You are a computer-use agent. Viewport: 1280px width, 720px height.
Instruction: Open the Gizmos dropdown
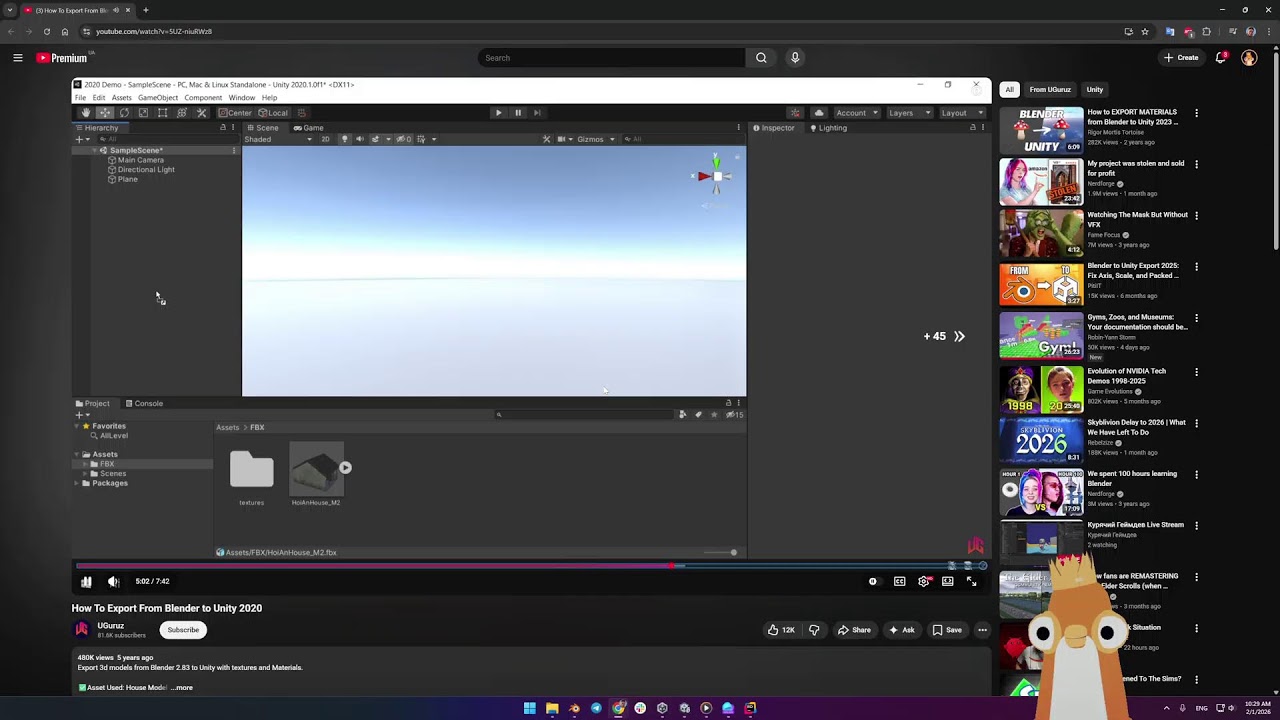click(x=595, y=139)
